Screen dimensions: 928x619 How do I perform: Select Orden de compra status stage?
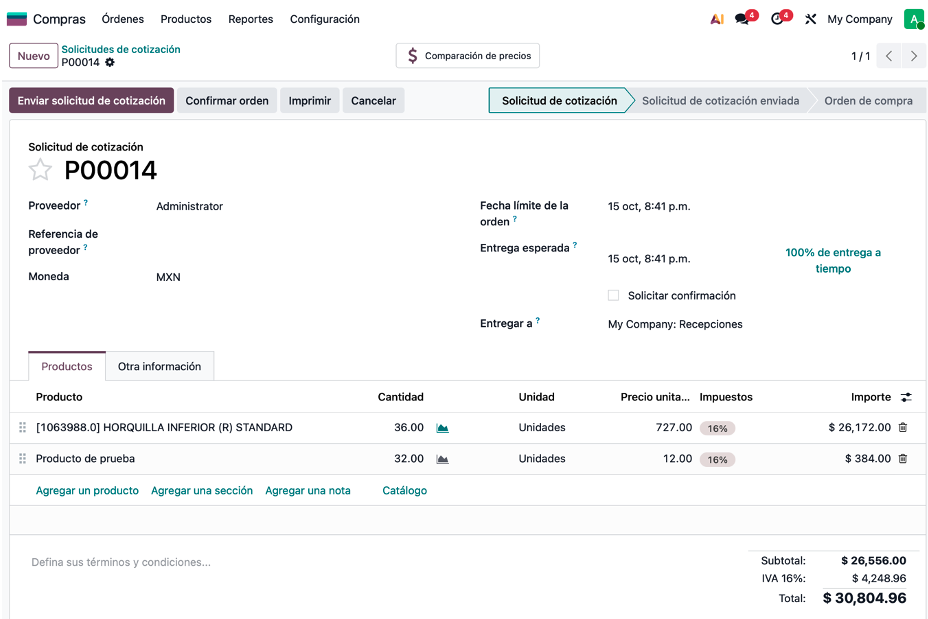point(868,100)
